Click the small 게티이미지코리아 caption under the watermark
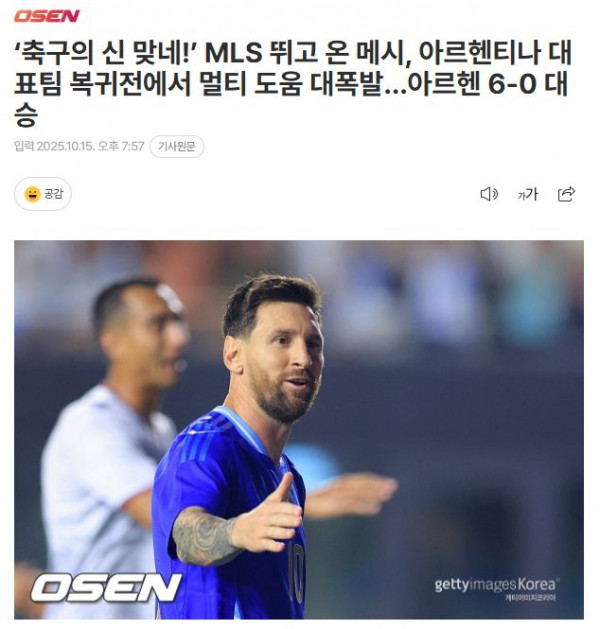The image size is (600, 629). (531, 598)
